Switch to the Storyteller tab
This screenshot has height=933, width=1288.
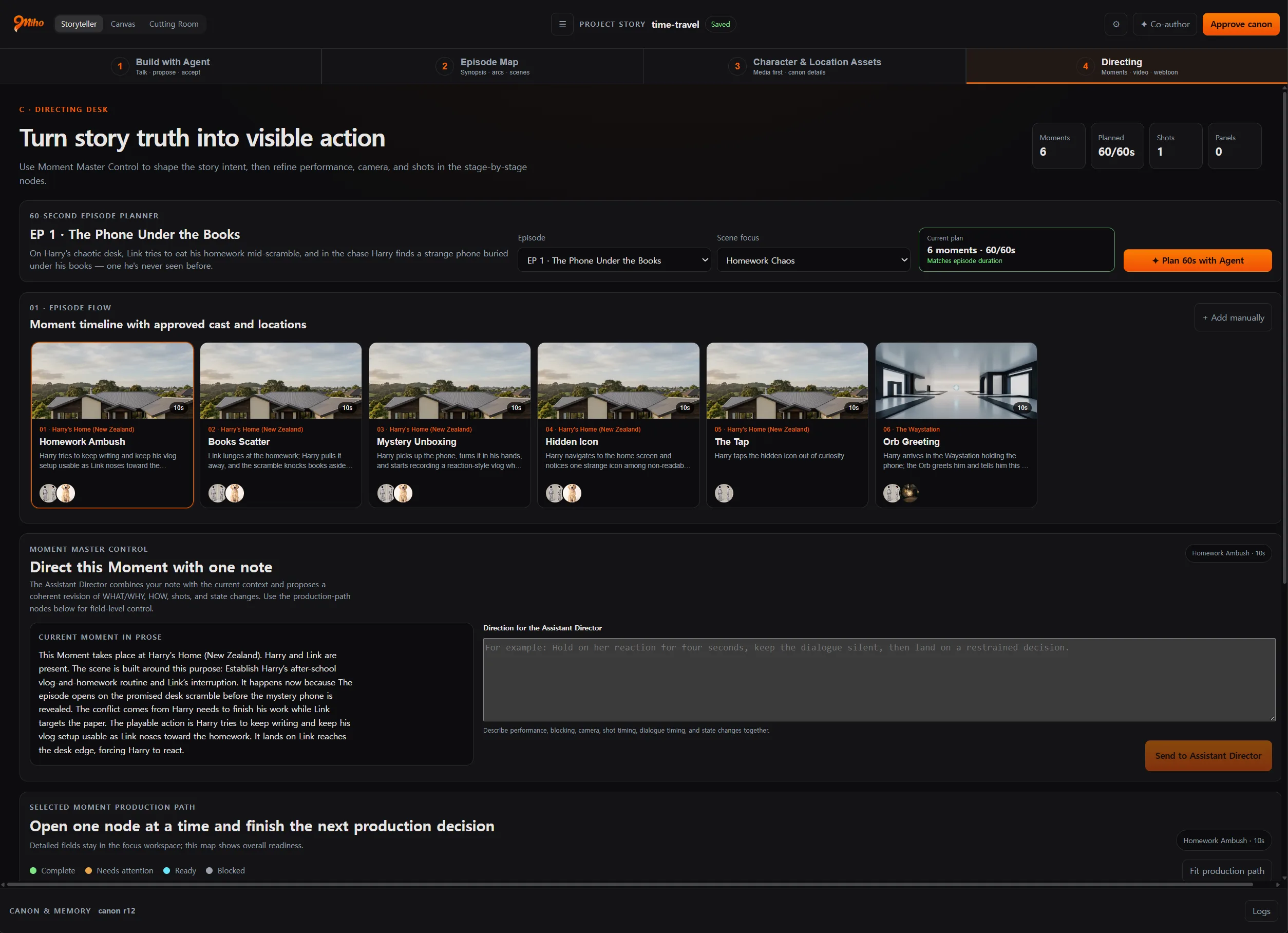(x=79, y=24)
